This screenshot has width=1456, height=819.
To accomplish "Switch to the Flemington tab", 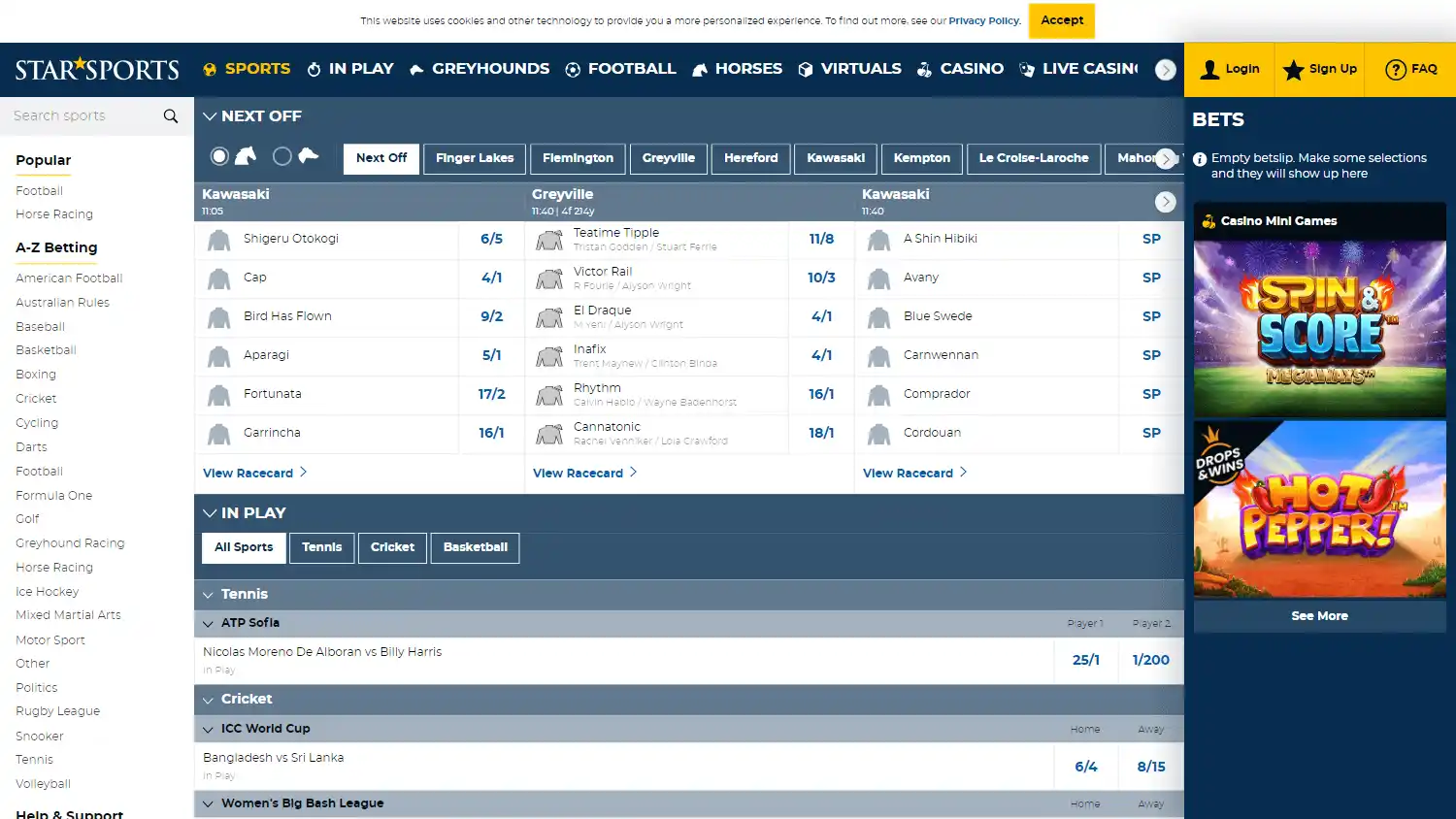I will point(578,159).
